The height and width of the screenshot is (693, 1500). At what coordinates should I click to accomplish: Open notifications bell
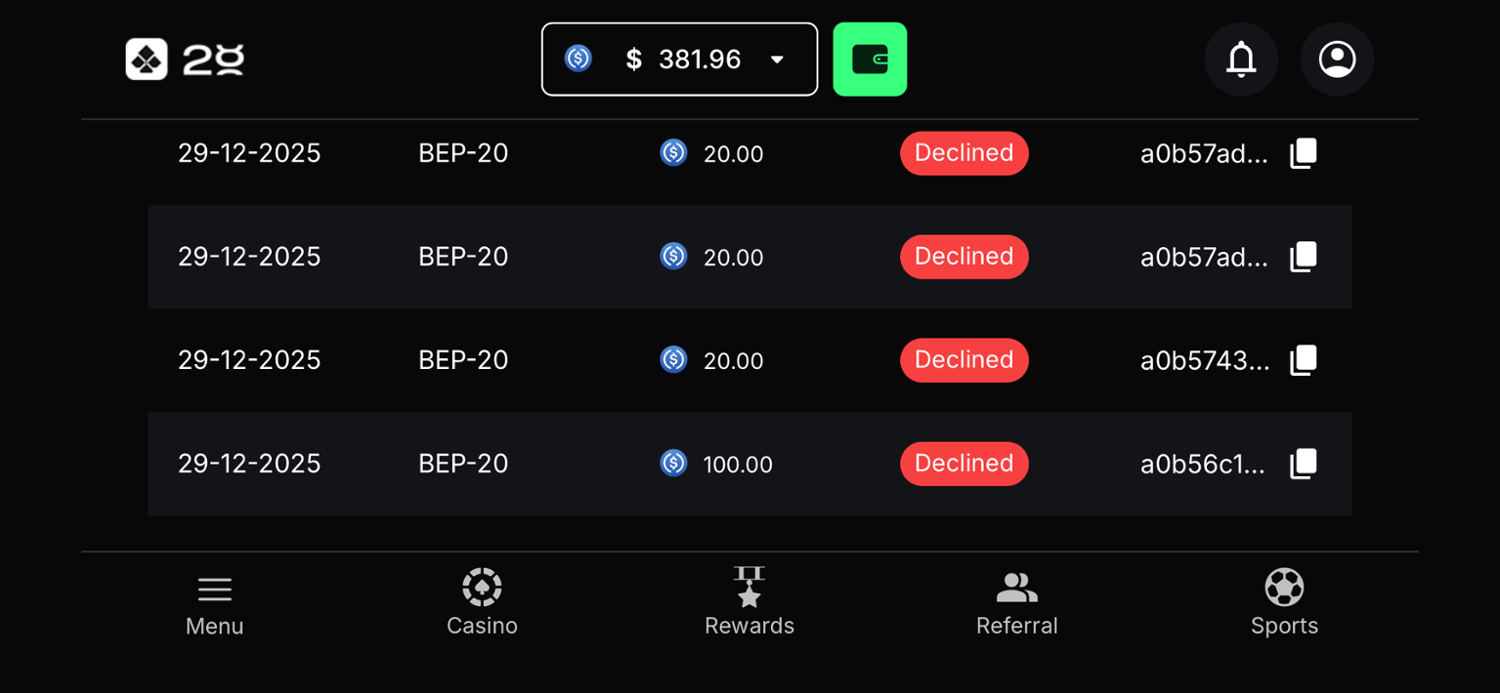(1241, 59)
